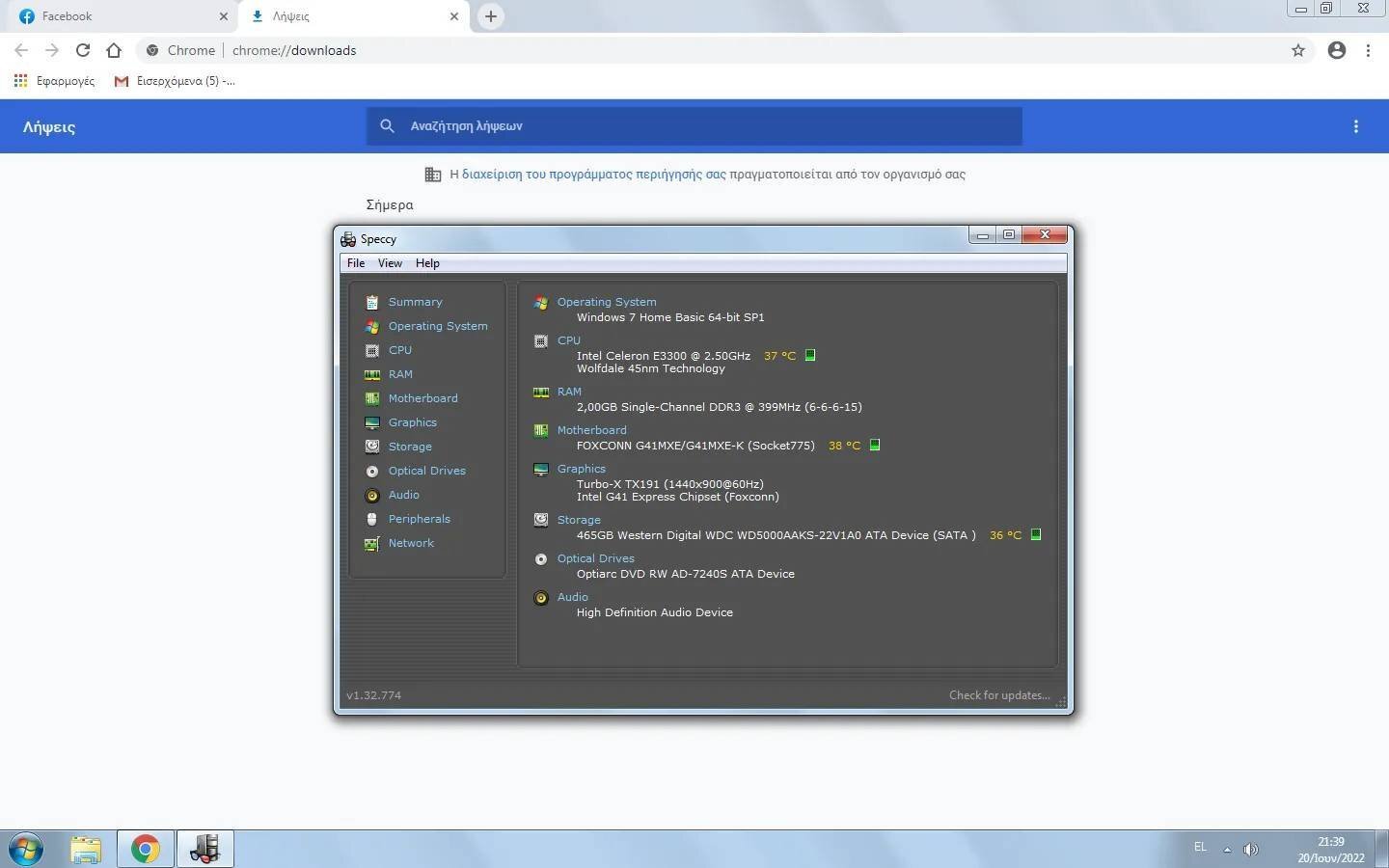This screenshot has height=868, width=1389.
Task: Go to Chrome home page button
Action: point(114,50)
